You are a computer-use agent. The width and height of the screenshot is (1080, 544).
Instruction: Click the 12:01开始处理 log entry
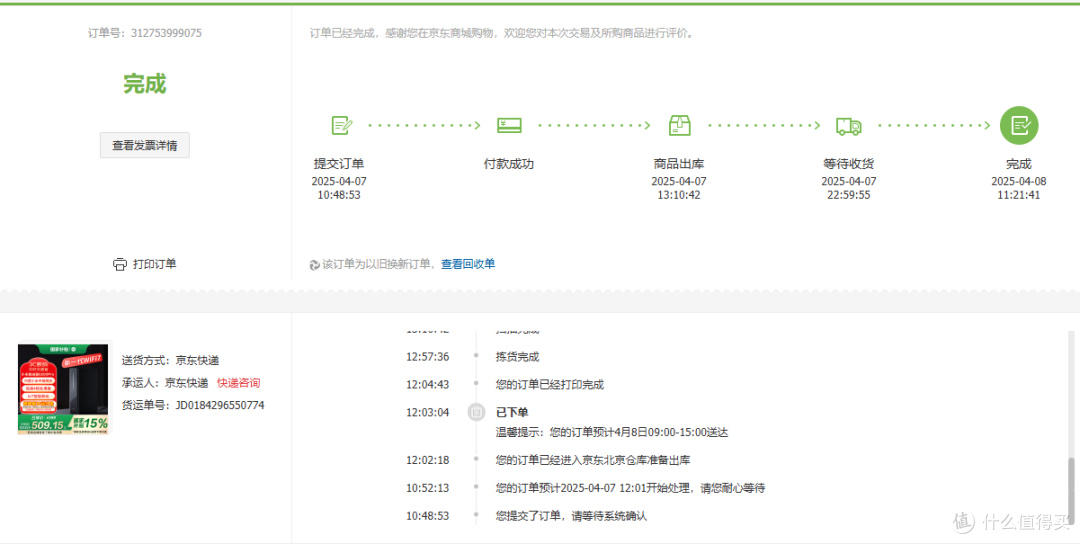pos(630,488)
